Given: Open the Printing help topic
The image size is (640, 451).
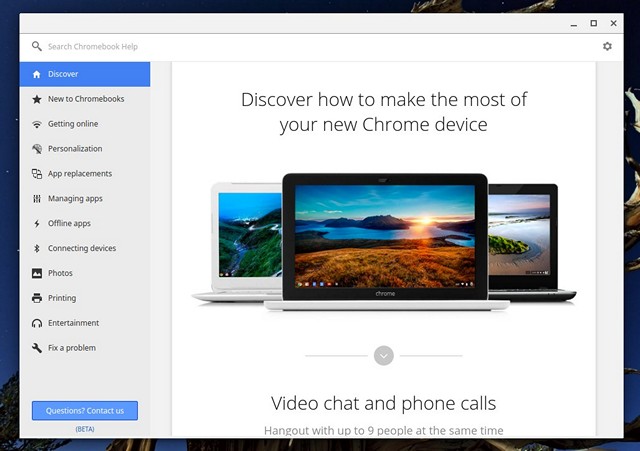Looking at the screenshot, I should 84,298.
